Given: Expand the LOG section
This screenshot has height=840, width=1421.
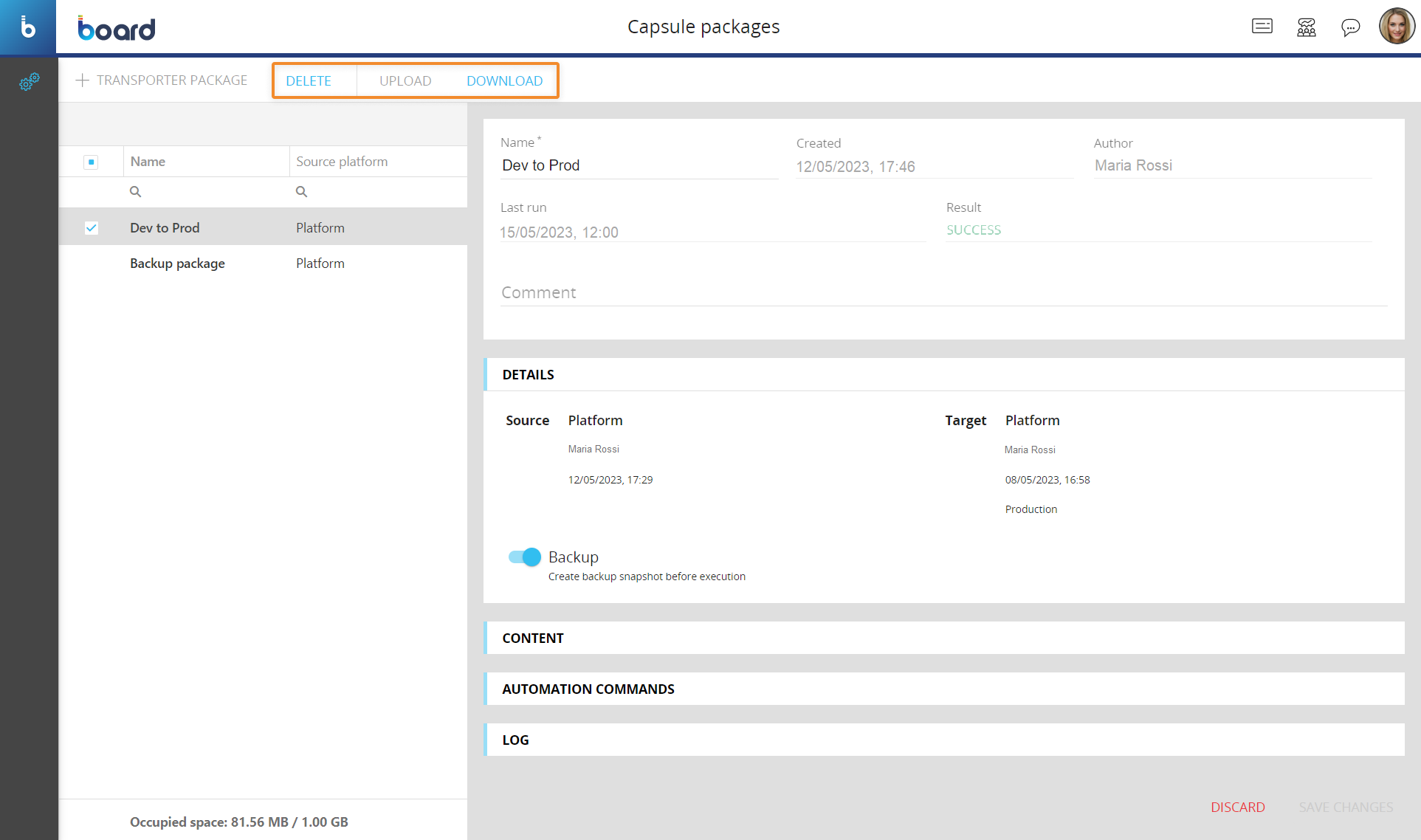Looking at the screenshot, I should coord(515,740).
